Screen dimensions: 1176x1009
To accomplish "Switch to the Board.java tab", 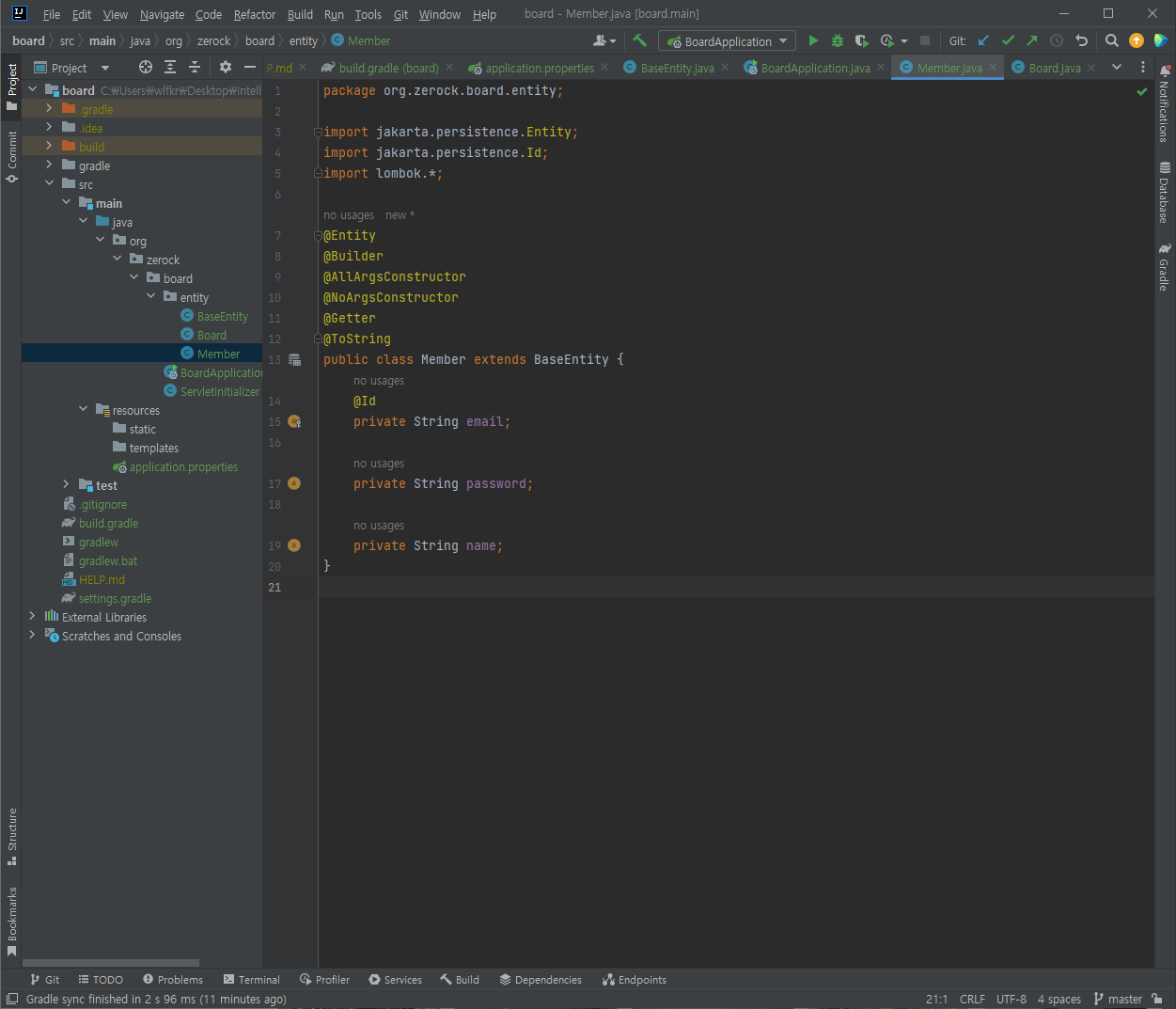I will tap(1055, 68).
